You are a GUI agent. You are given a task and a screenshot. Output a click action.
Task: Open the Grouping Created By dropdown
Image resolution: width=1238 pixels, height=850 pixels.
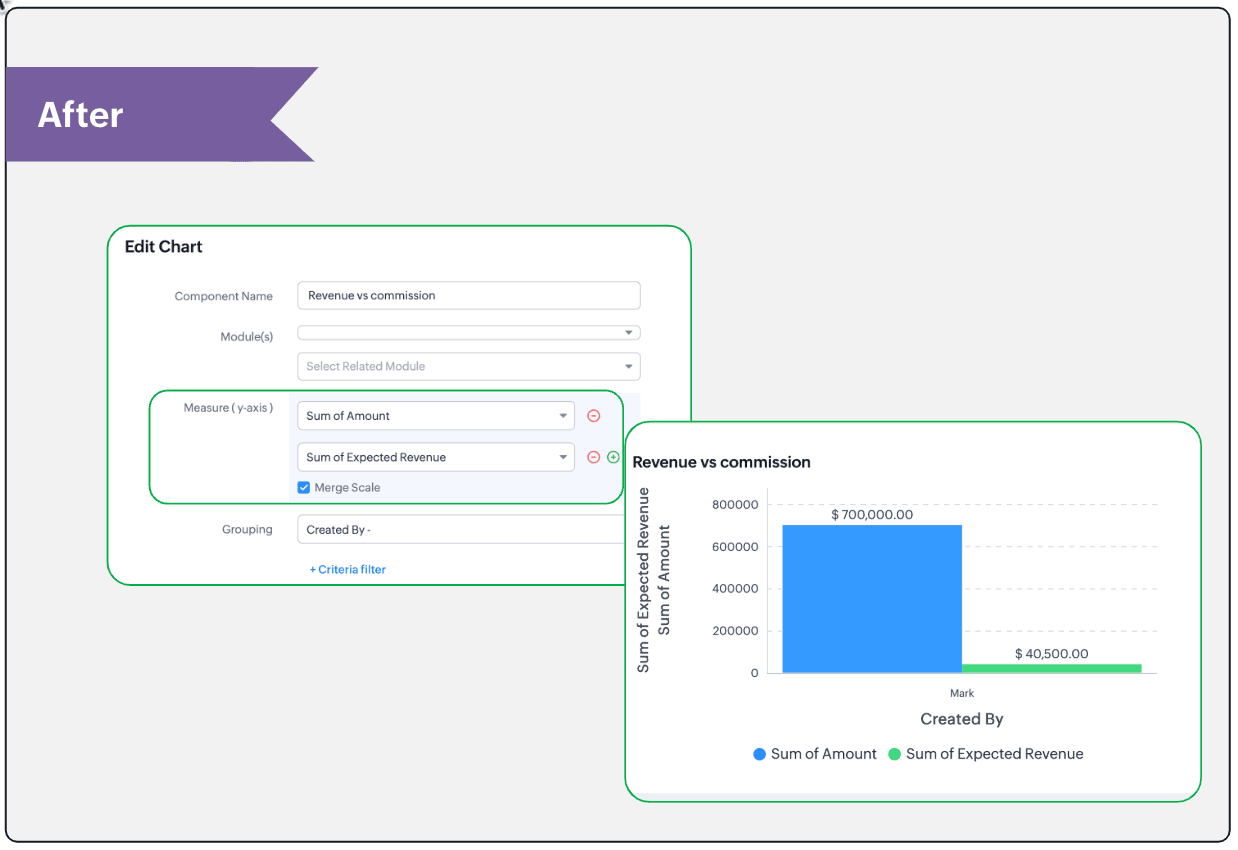[x=460, y=530]
